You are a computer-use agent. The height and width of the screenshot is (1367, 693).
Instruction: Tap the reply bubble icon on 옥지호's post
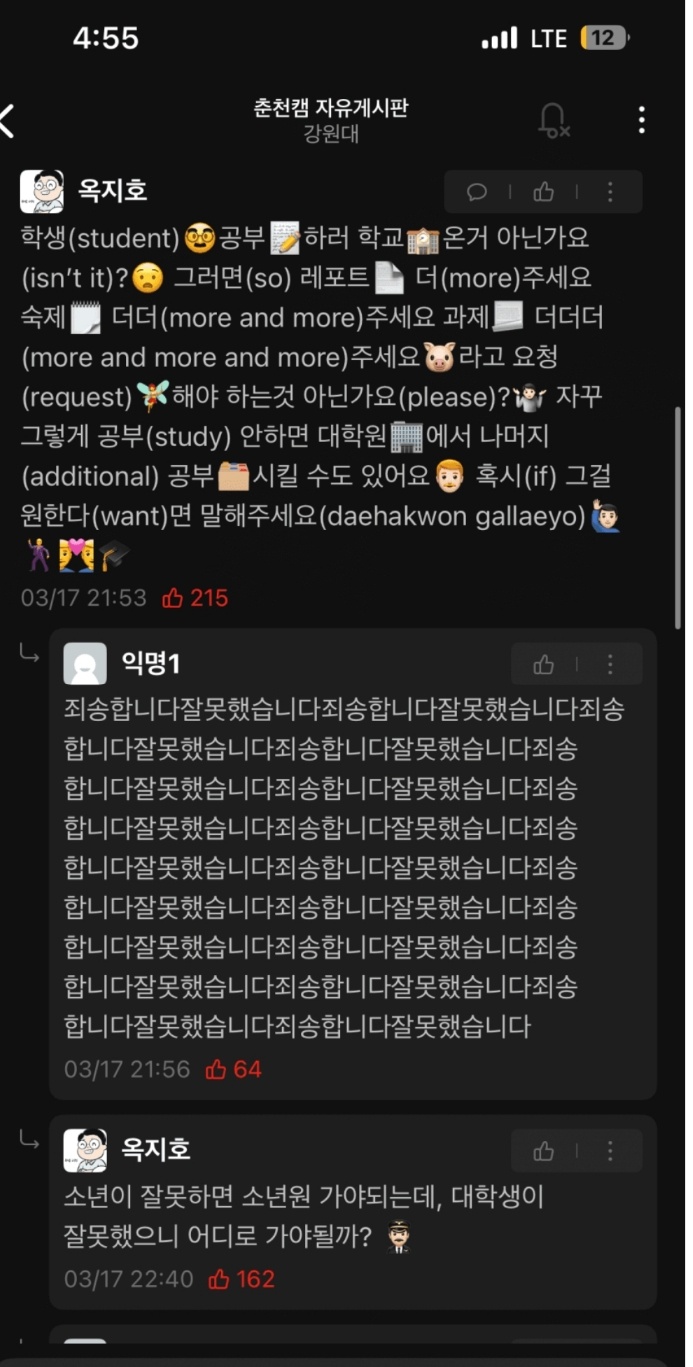tap(477, 192)
